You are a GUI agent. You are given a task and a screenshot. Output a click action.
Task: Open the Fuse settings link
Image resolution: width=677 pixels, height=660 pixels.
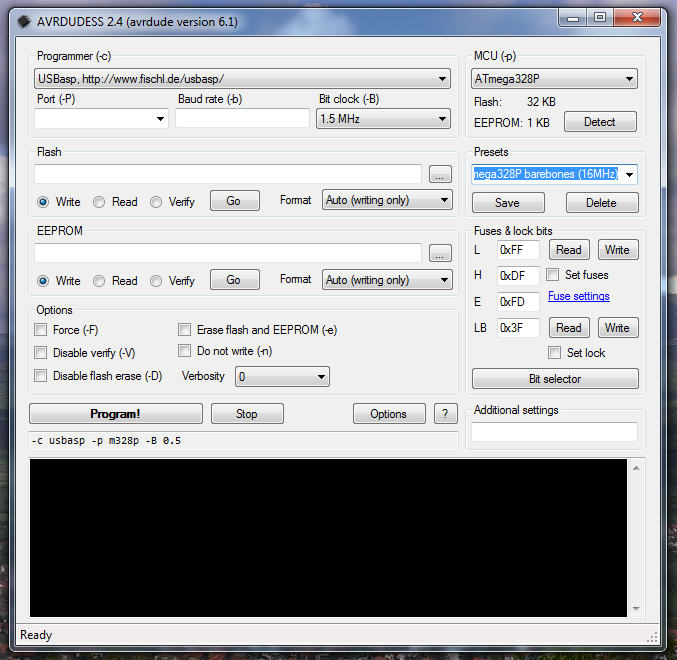(x=579, y=296)
